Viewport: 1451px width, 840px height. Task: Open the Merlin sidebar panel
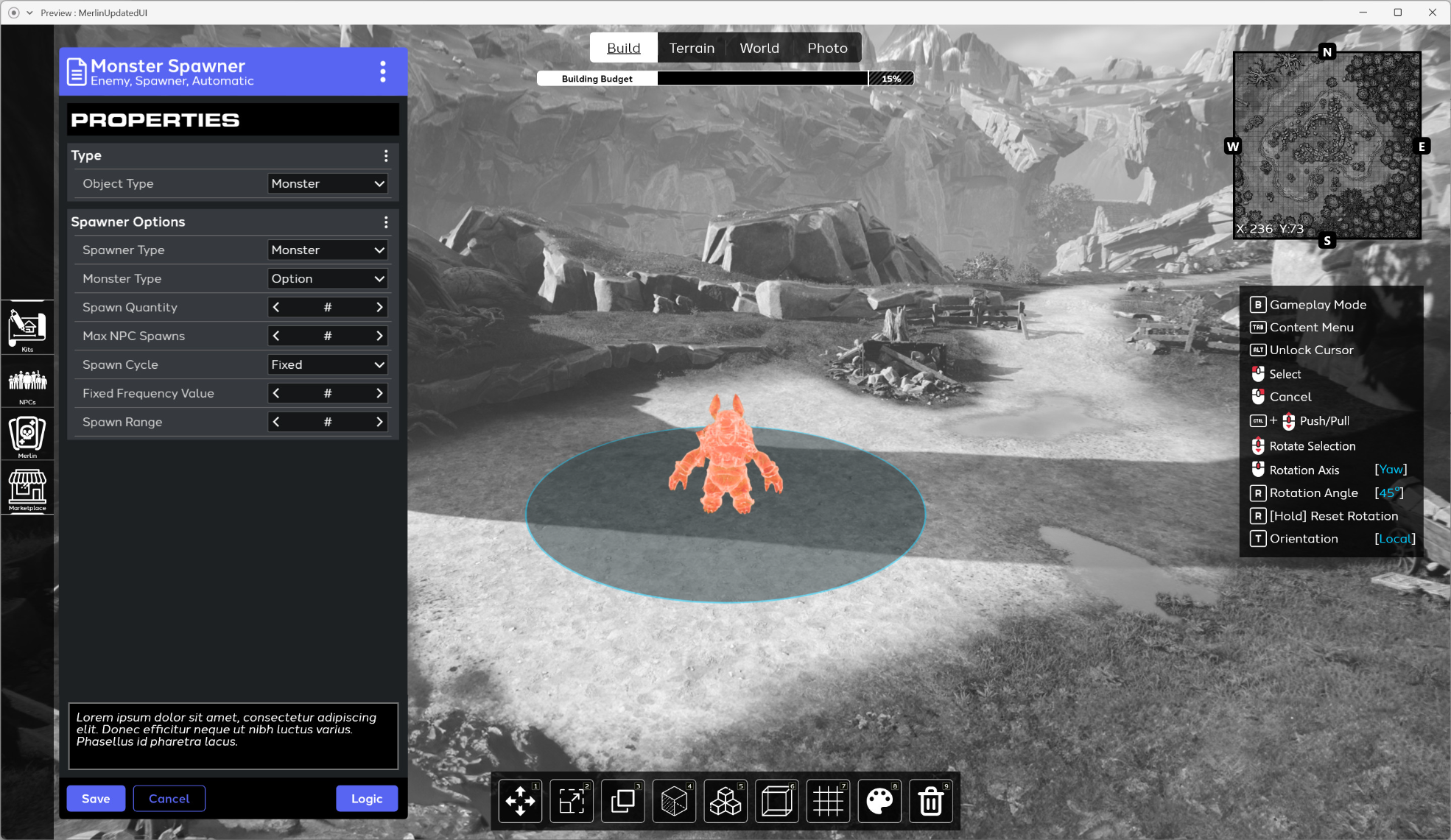click(x=27, y=435)
